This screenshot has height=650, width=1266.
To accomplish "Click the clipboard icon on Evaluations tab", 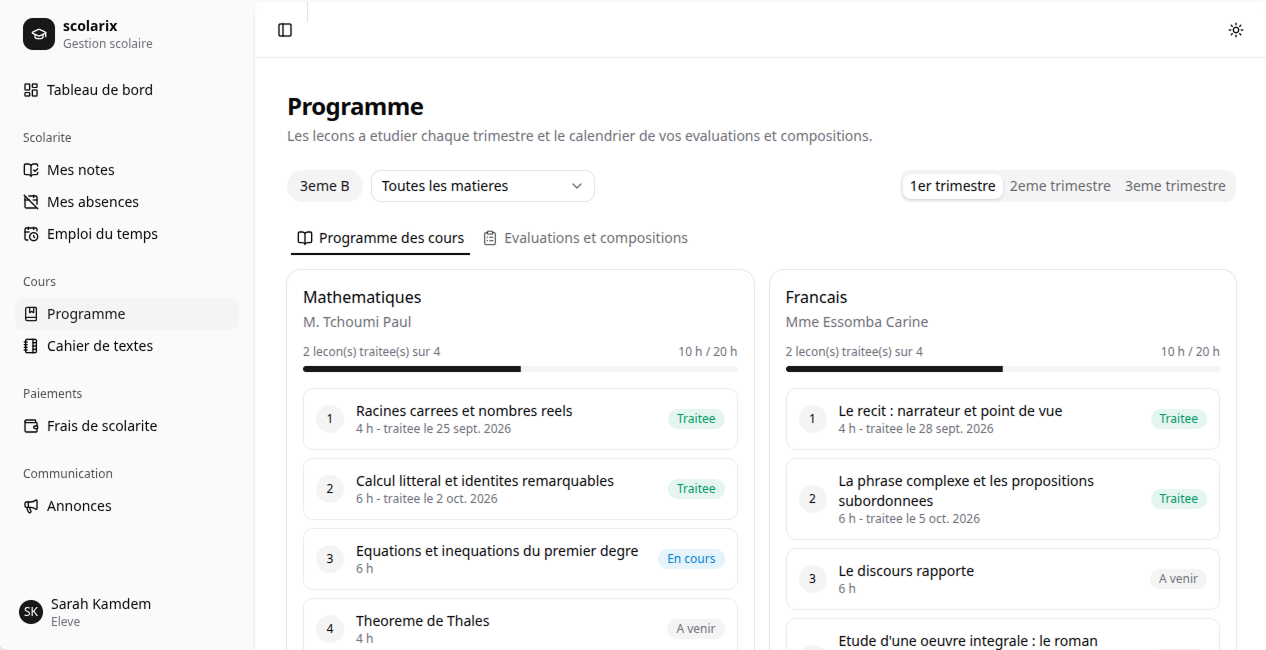I will coord(490,238).
